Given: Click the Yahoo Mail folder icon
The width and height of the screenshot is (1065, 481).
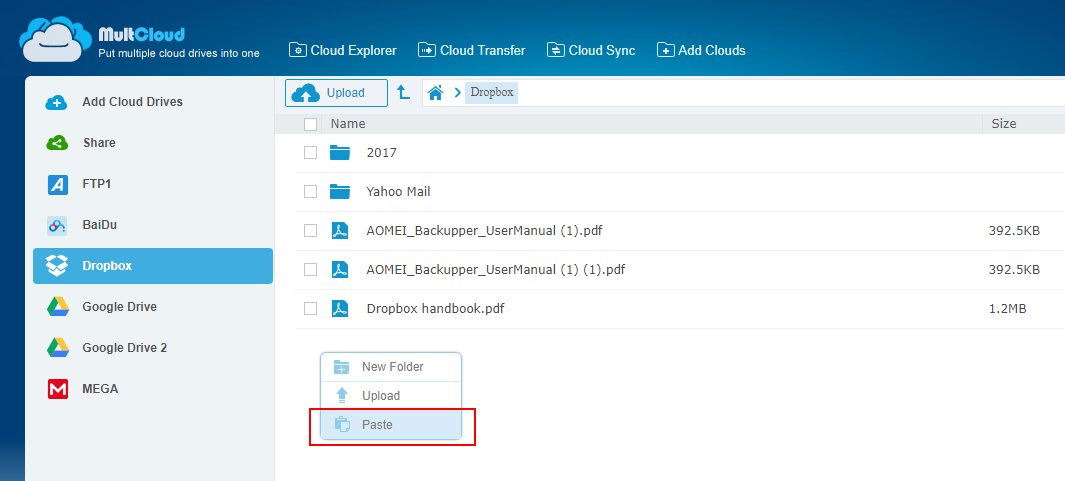Looking at the screenshot, I should (x=340, y=192).
